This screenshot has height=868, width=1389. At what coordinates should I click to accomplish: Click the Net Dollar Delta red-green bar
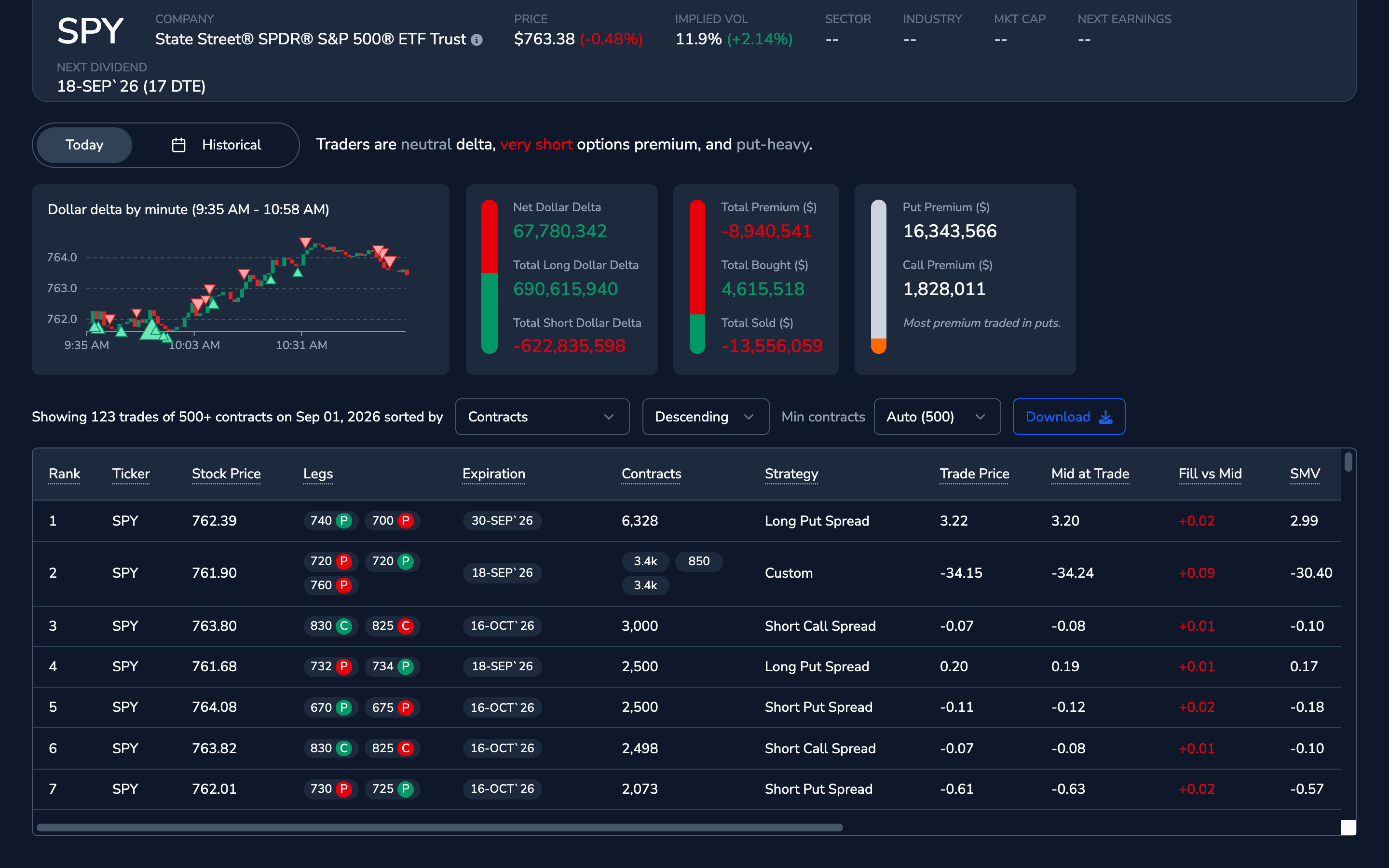489,277
